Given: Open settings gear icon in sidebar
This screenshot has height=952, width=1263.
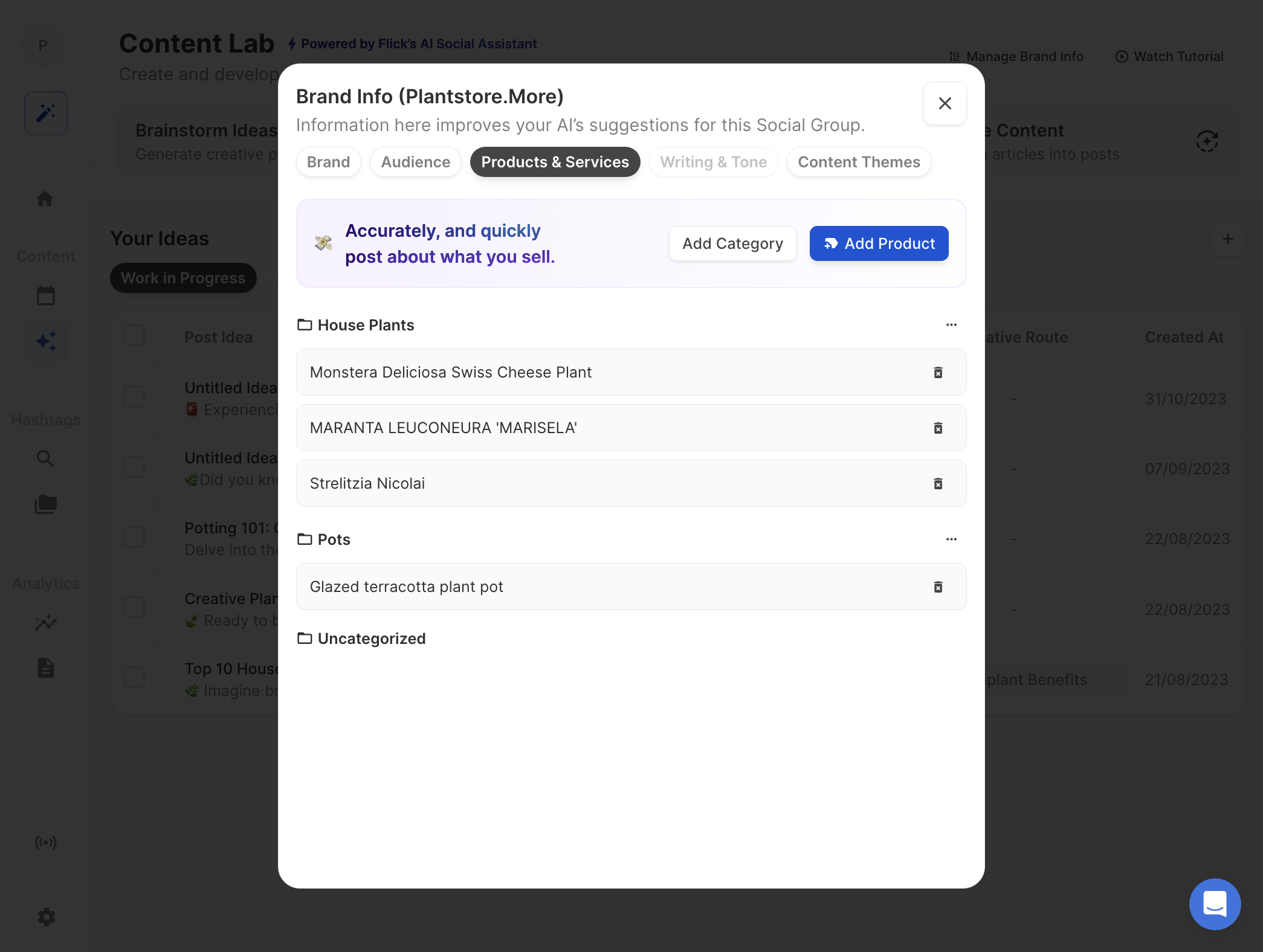Looking at the screenshot, I should (46, 917).
